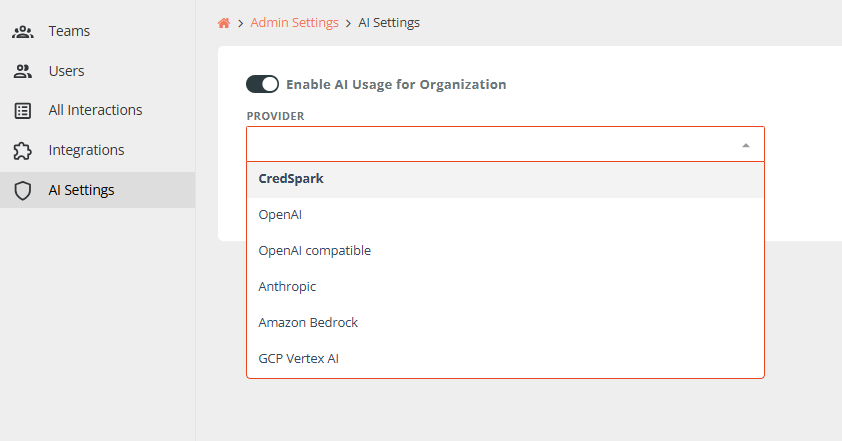
Task: Click the home icon in breadcrumb
Action: pyautogui.click(x=224, y=23)
